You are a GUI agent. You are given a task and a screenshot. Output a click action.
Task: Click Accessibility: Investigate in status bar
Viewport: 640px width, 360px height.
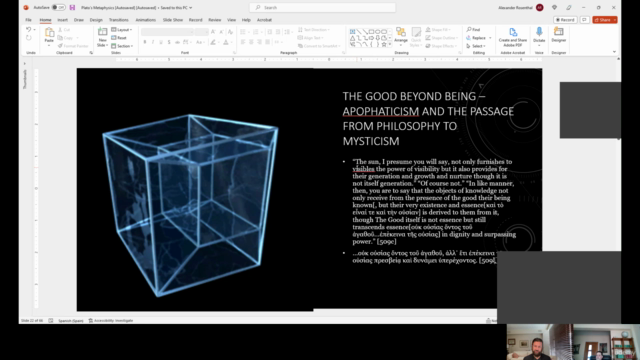[111, 320]
